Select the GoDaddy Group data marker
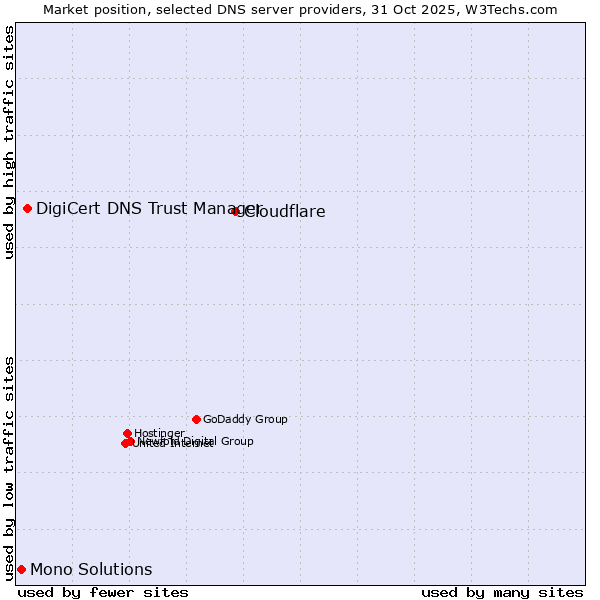Image resolution: width=600 pixels, height=600 pixels. point(196,419)
